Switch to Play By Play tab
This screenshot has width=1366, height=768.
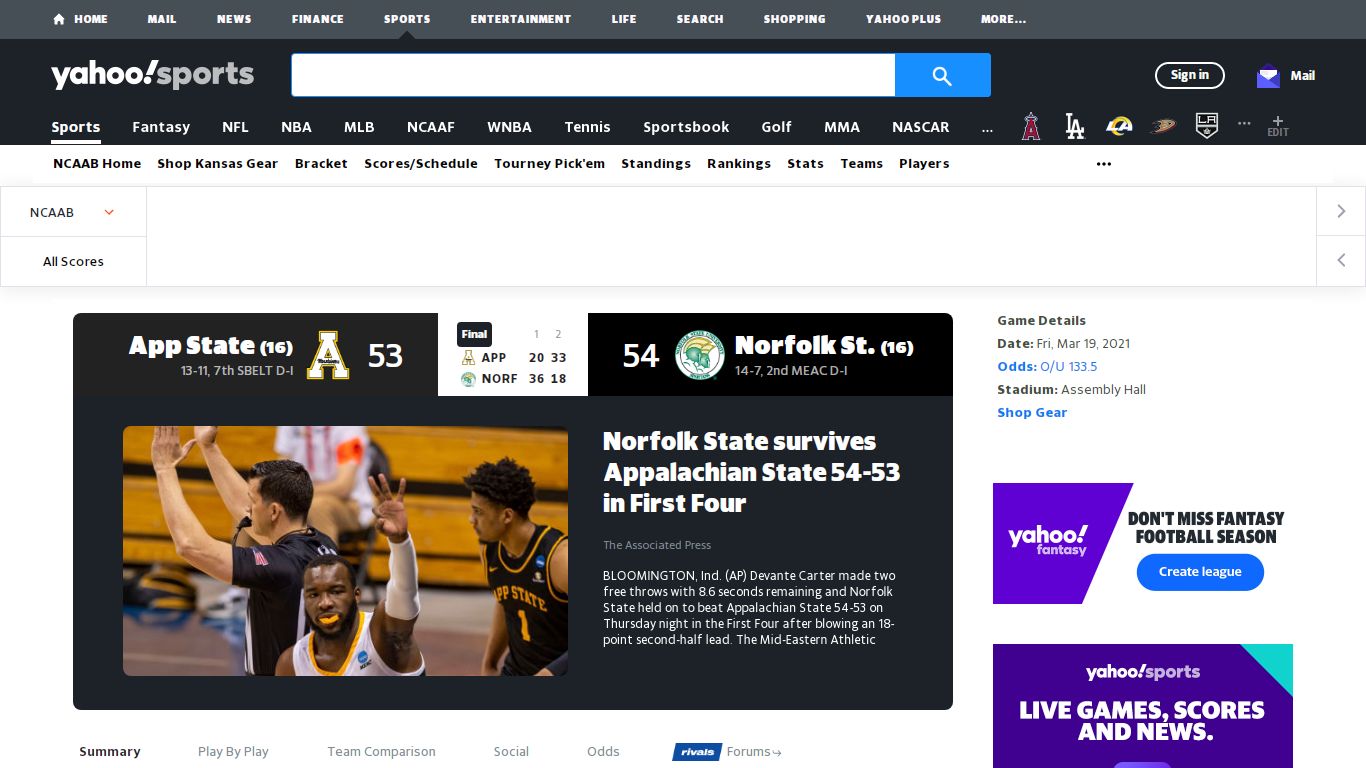pos(233,752)
